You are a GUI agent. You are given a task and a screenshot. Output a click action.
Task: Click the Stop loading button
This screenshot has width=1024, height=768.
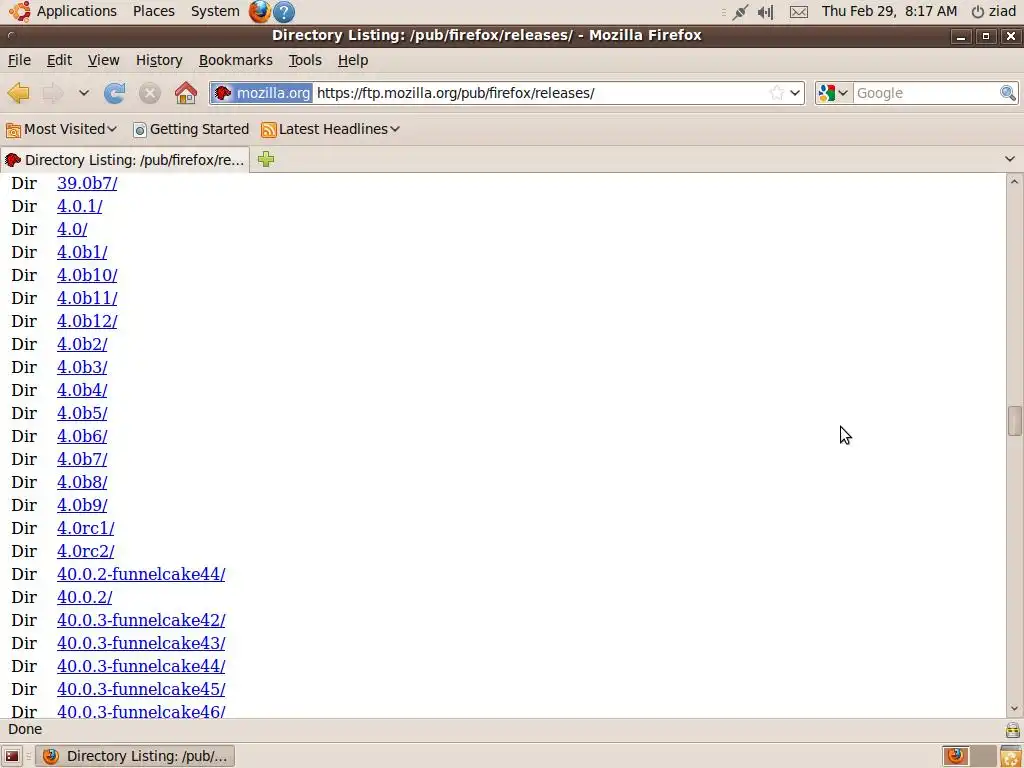tap(150, 93)
